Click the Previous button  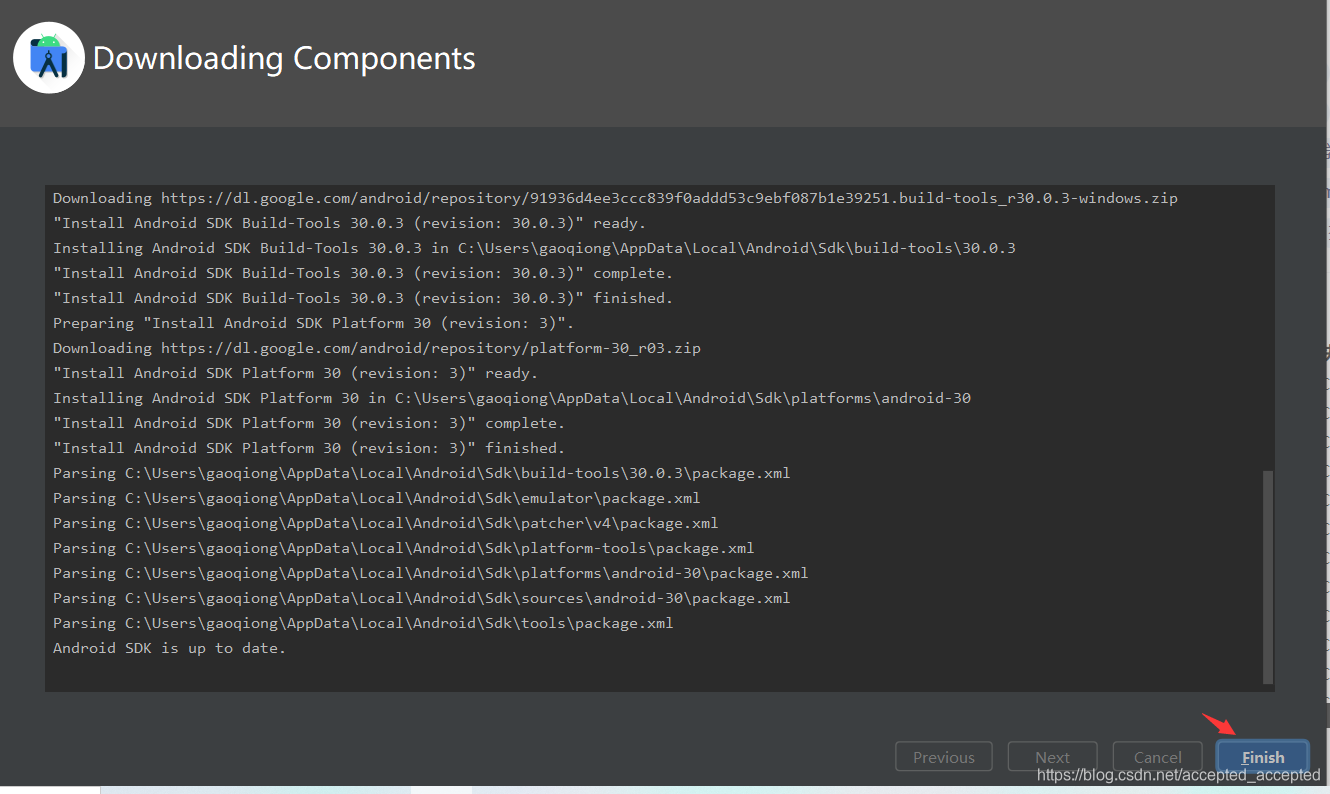click(x=943, y=757)
